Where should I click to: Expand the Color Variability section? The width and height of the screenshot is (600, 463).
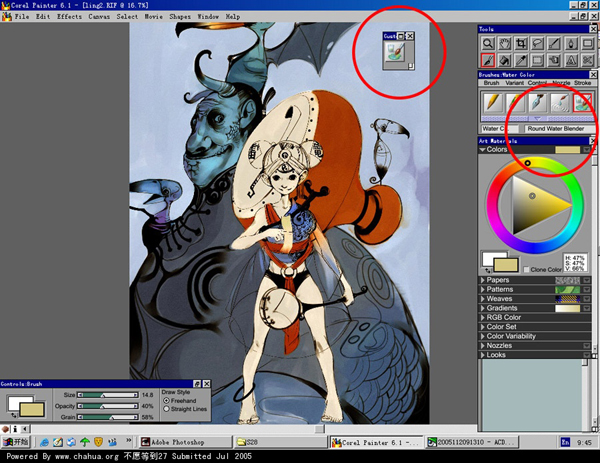pyautogui.click(x=483, y=336)
